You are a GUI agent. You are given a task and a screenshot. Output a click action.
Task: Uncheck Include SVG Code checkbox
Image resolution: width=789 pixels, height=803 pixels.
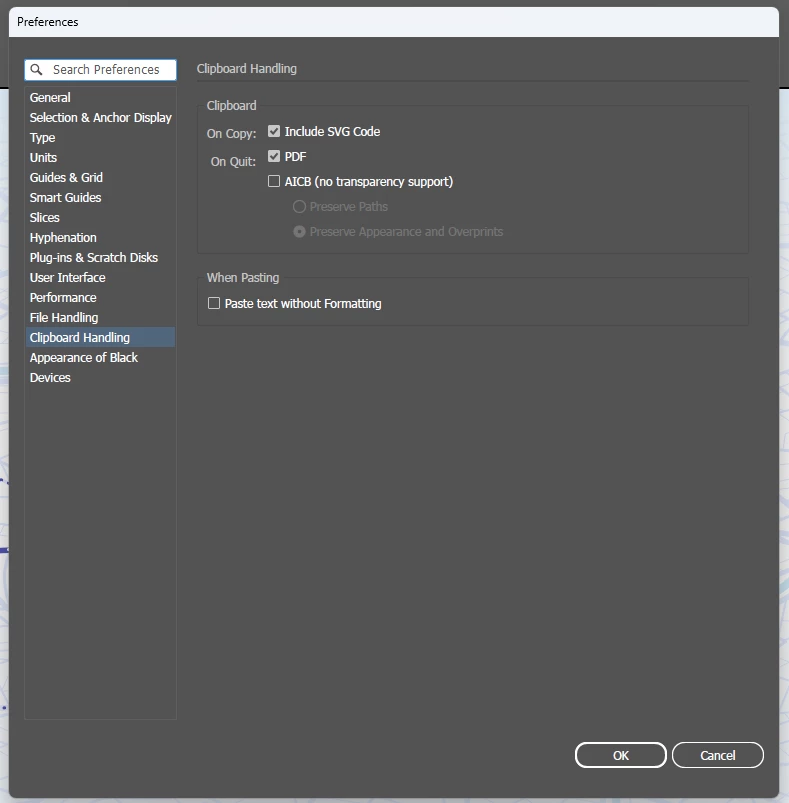(x=274, y=131)
